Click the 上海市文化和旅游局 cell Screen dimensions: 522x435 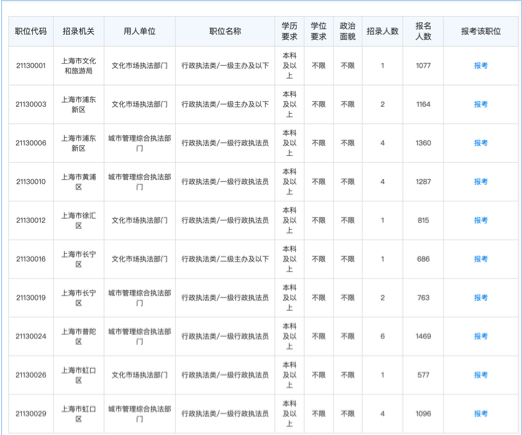pos(79,66)
